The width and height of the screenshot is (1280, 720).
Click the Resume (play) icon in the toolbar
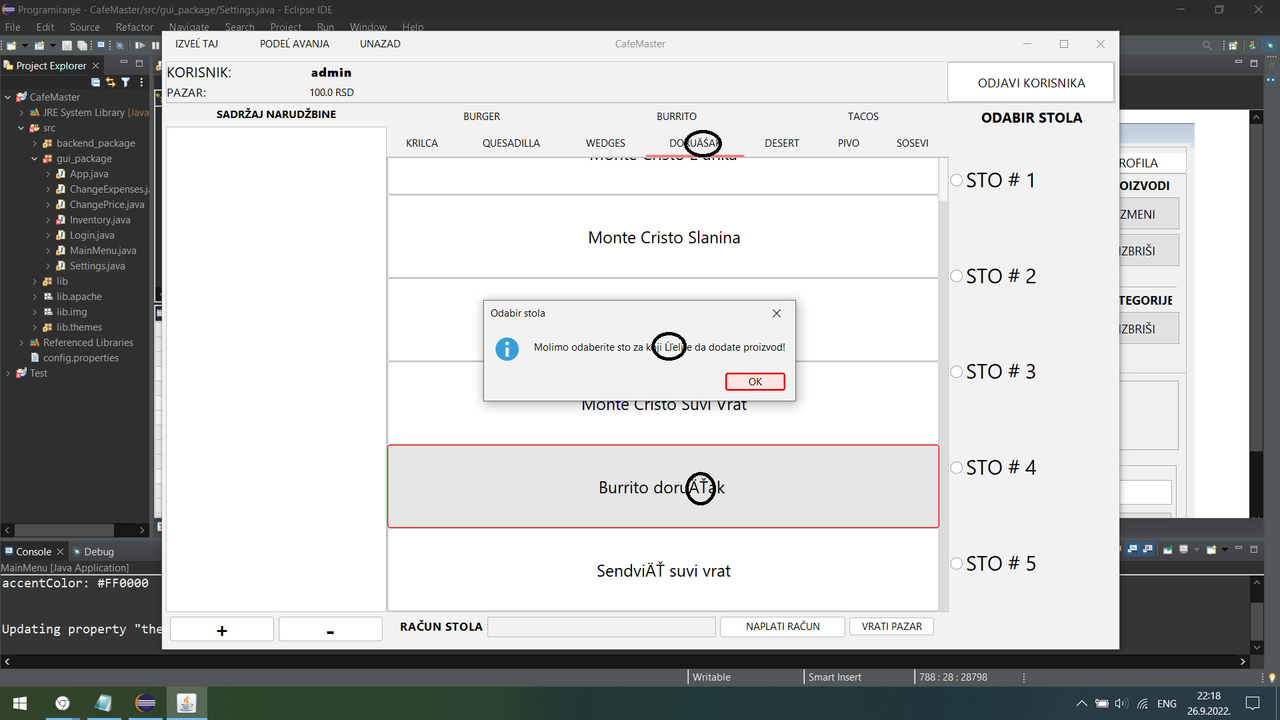tap(141, 44)
